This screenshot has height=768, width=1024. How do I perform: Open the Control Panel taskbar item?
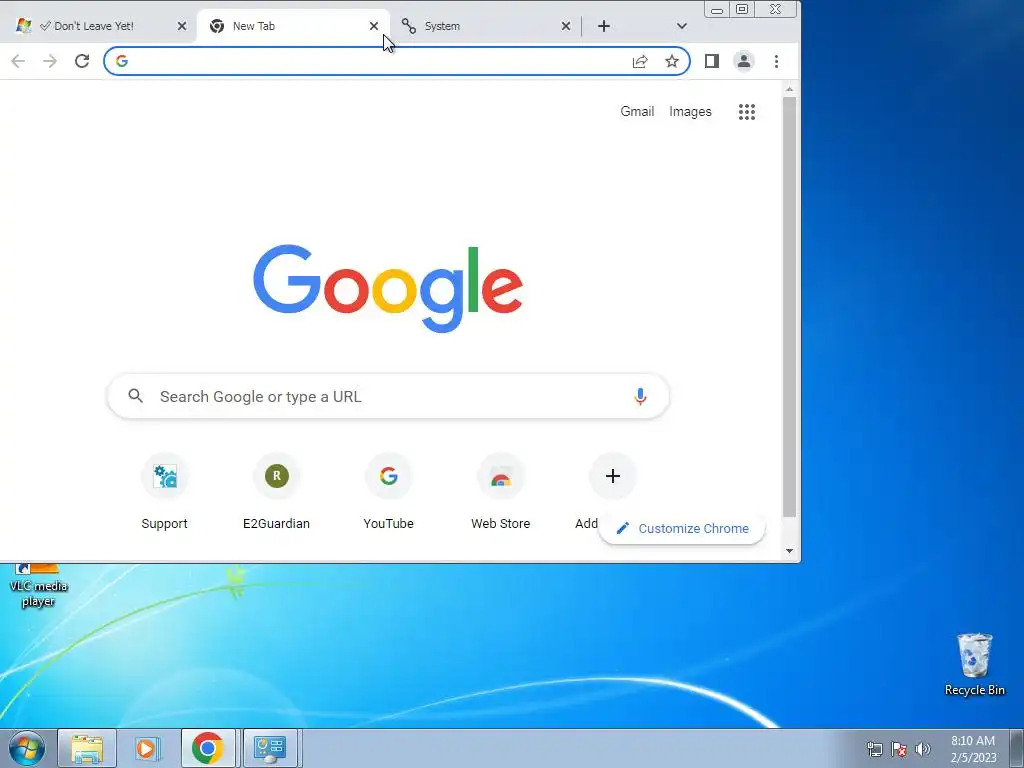[x=270, y=748]
